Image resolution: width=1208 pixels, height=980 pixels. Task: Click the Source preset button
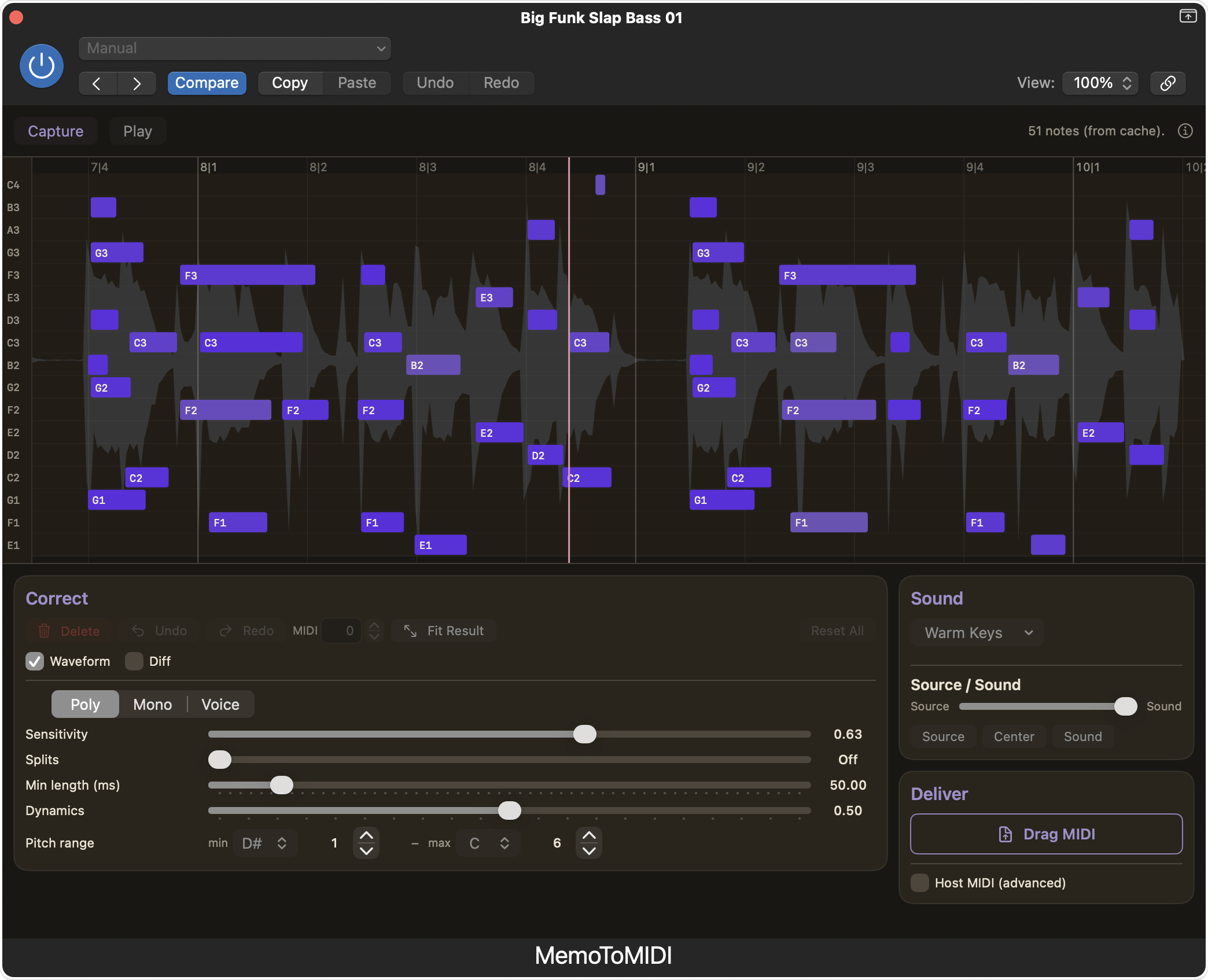coord(943,736)
